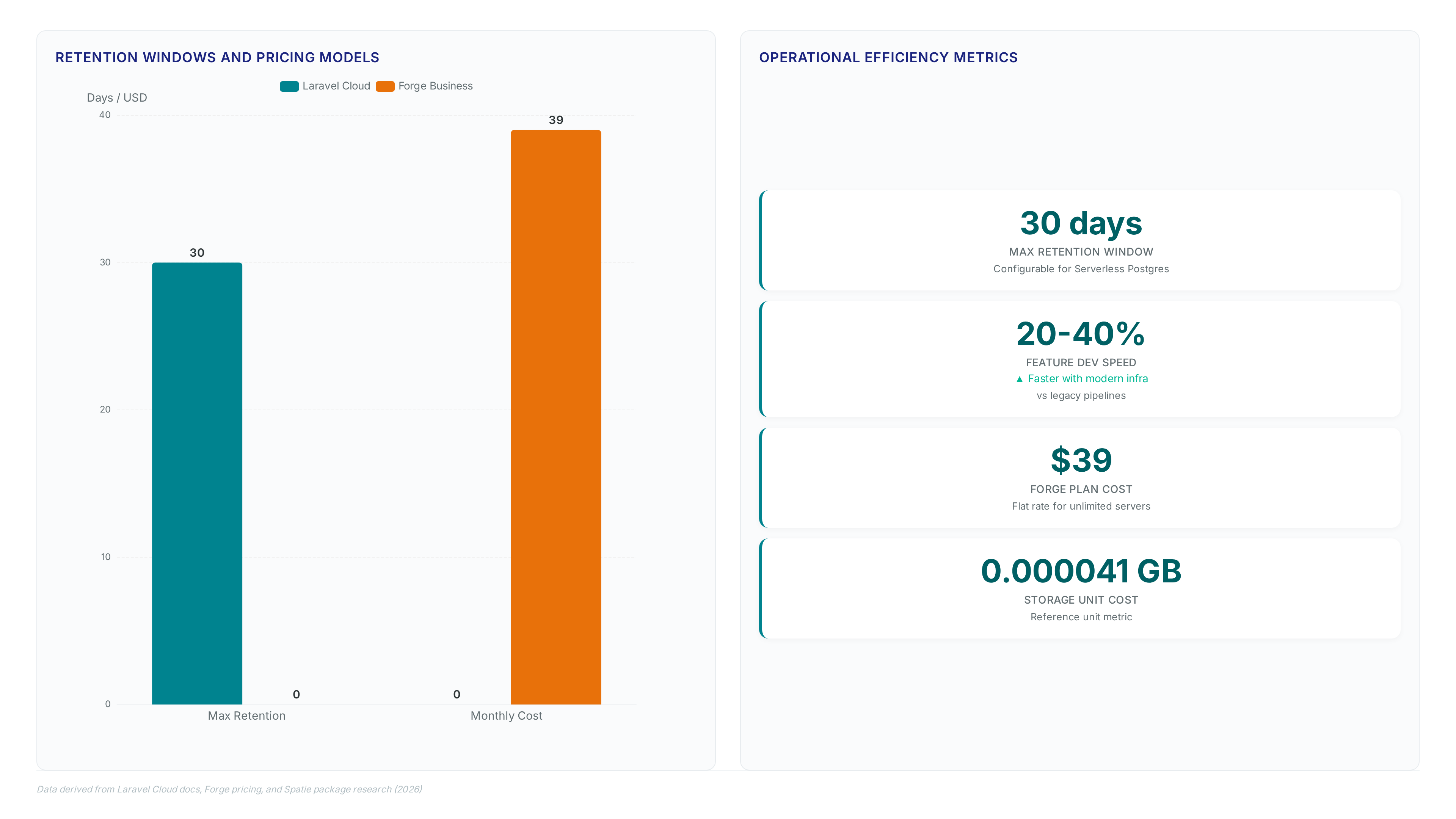Click the Operational Efficiency Metrics heading

888,58
